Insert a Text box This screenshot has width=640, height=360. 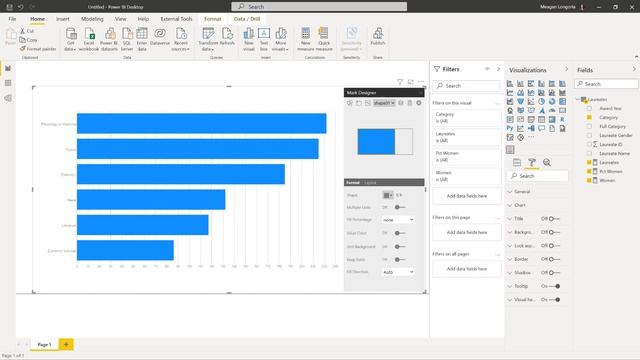tap(264, 39)
